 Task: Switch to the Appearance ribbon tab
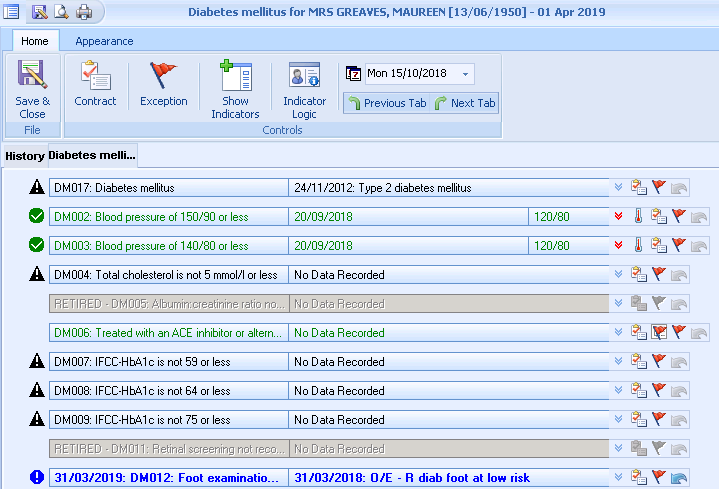104,41
